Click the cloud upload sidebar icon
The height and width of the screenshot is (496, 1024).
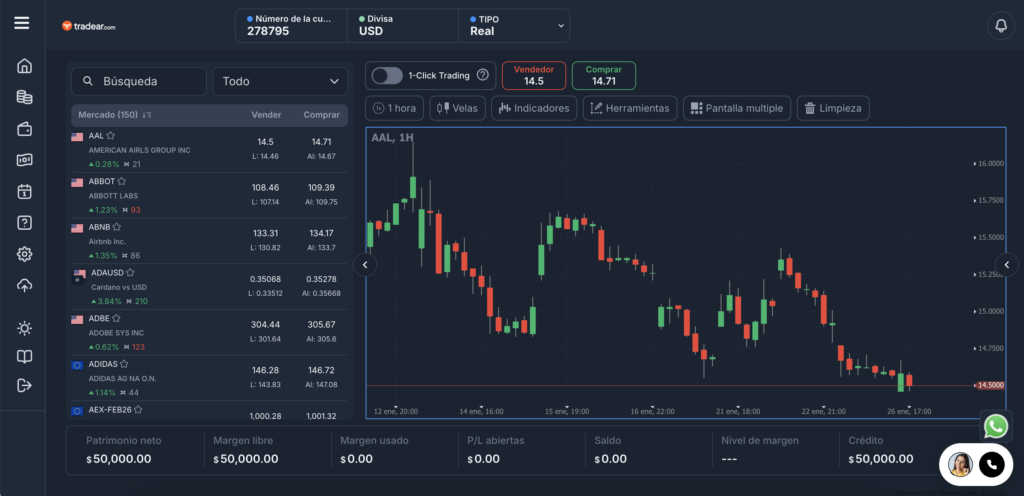[24, 285]
